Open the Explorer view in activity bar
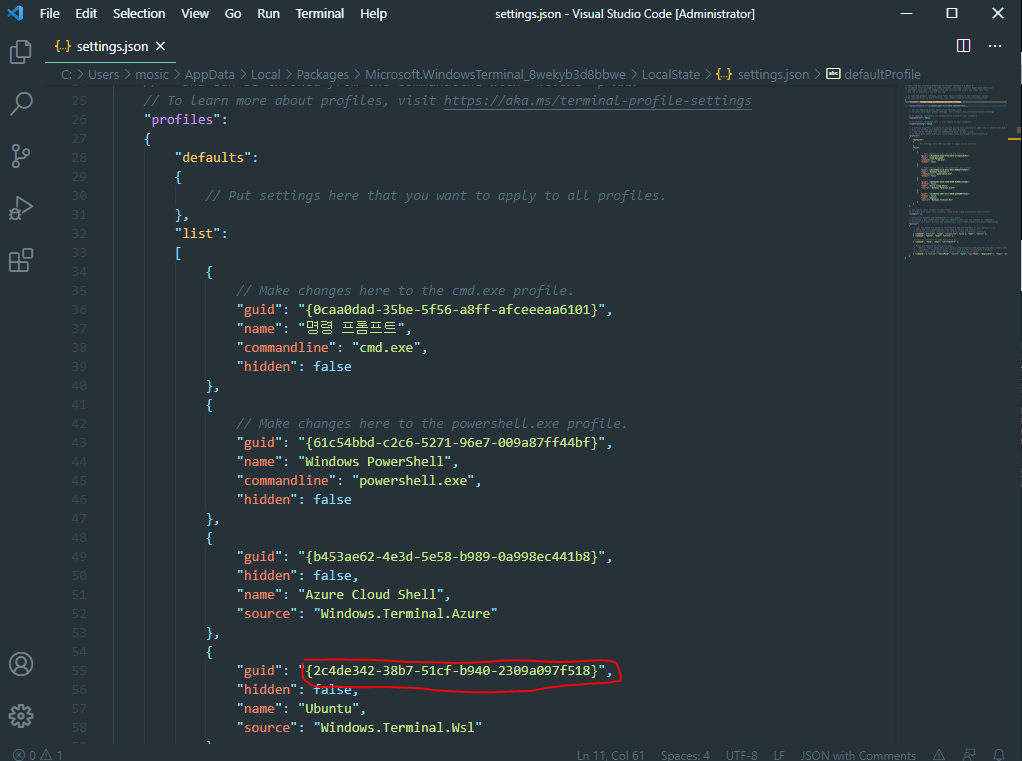1022x761 pixels. tap(21, 52)
